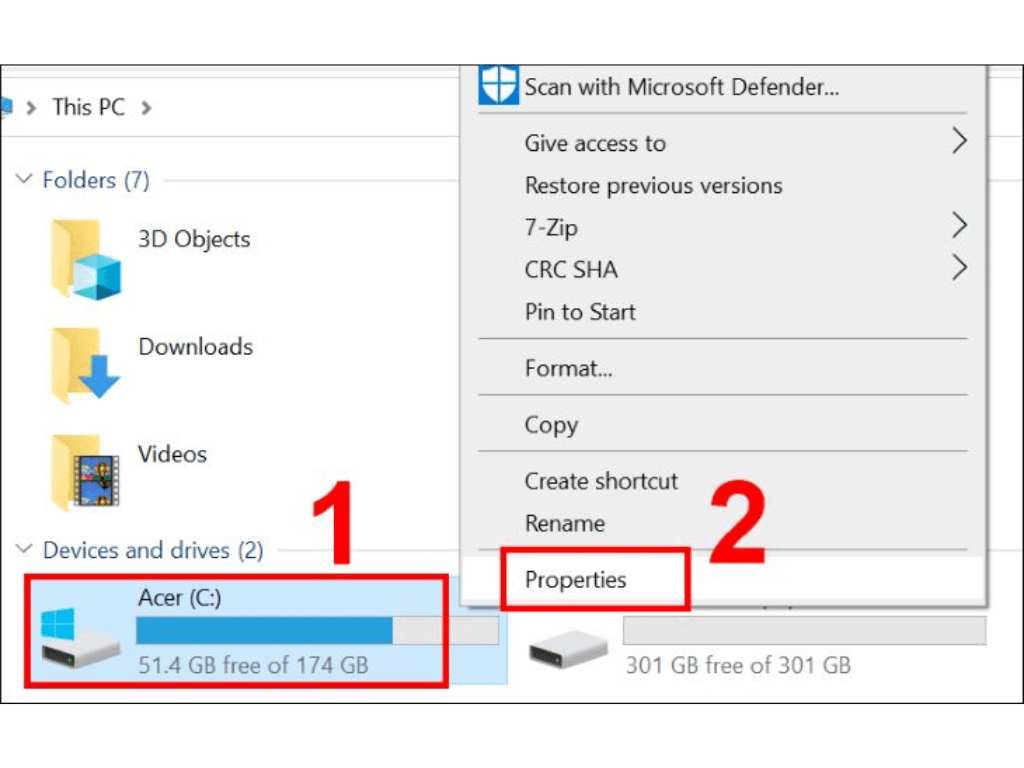Click This PC in the address breadcrumb
Image resolution: width=1024 pixels, height=768 pixels.
[88, 107]
